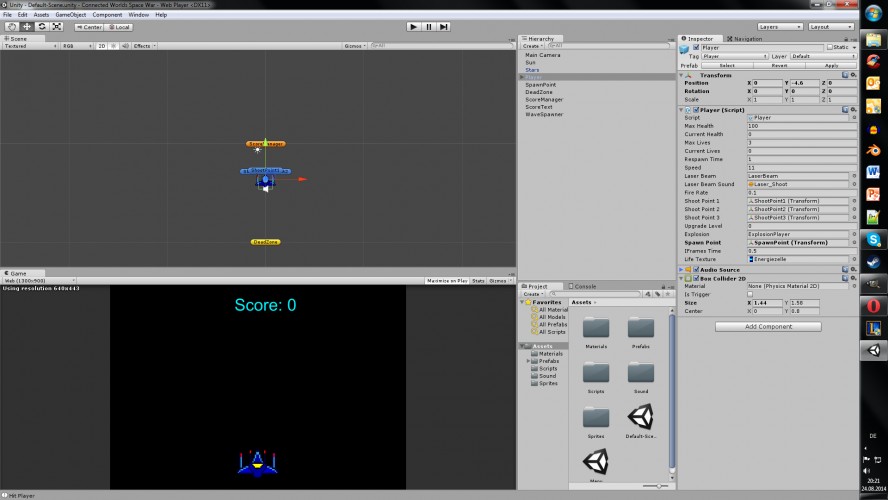Screen dimensions: 888x500
Task: Click the Step frame button
Action: [x=443, y=27]
